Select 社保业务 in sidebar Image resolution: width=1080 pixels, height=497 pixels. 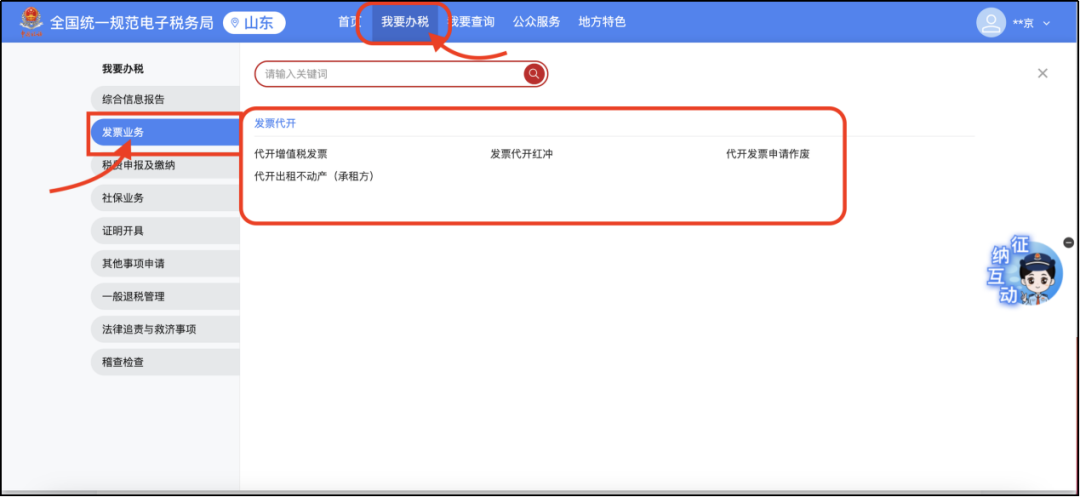point(165,198)
